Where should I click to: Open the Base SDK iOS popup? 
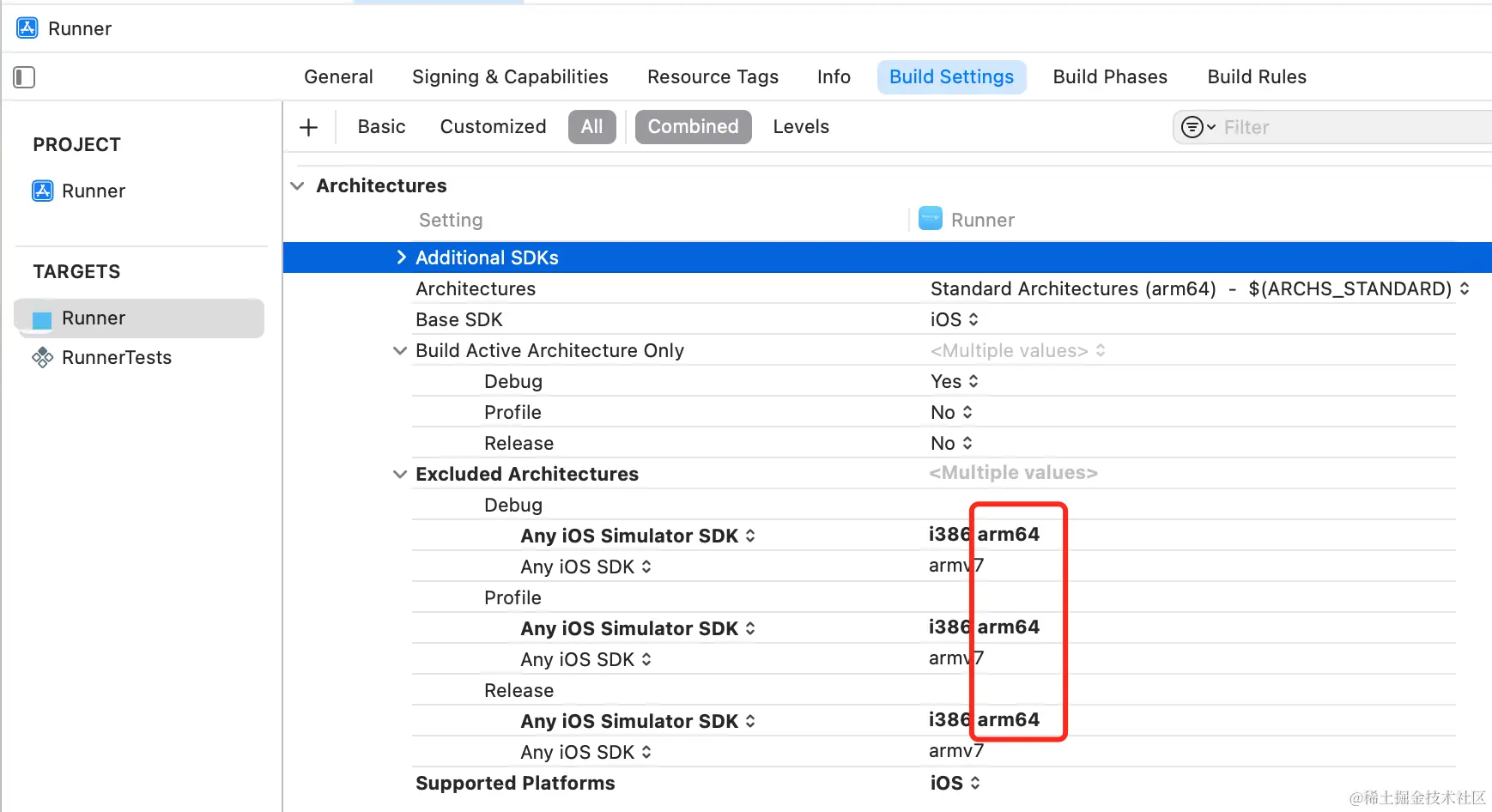pos(954,319)
